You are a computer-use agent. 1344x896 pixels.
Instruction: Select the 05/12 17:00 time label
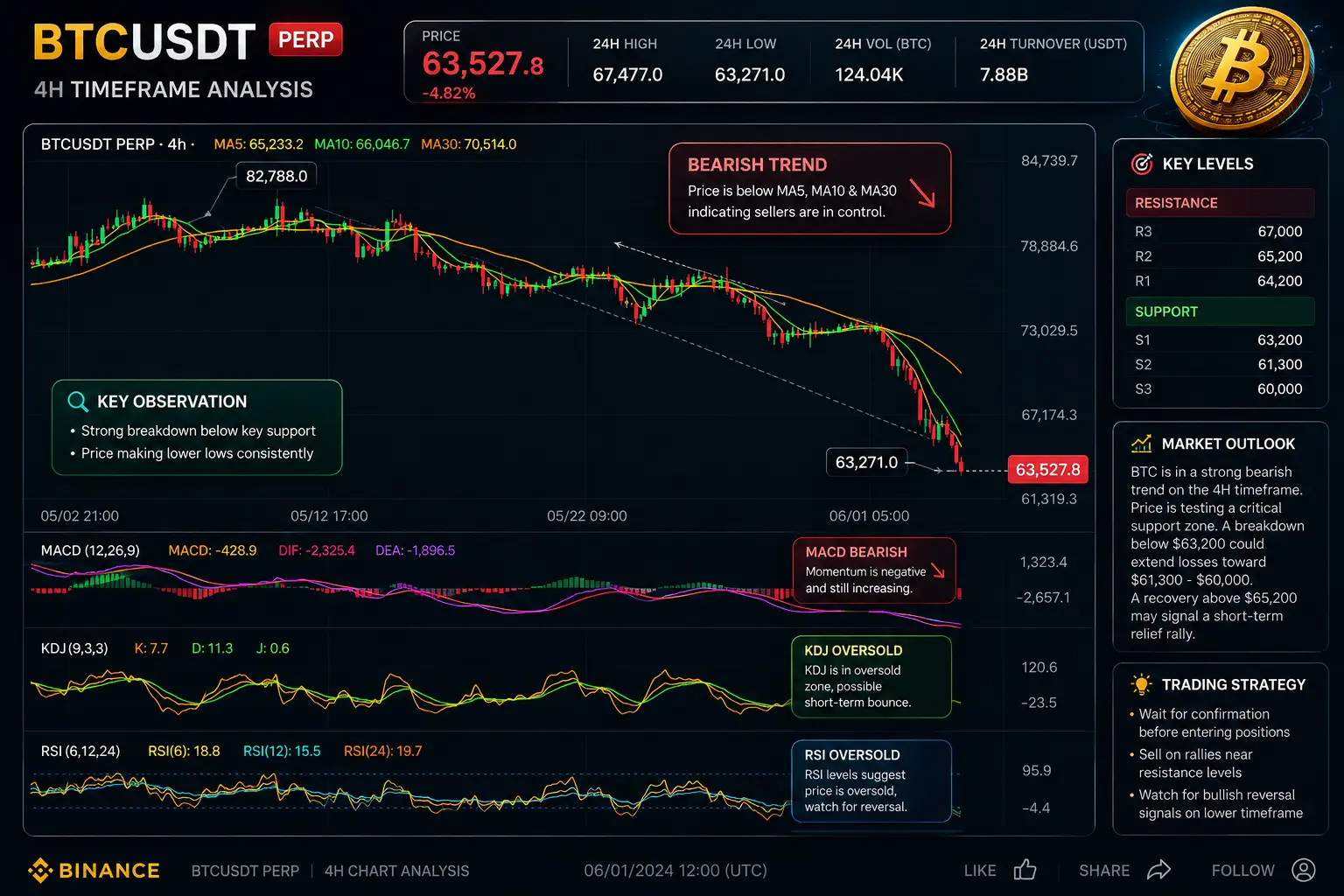pos(329,516)
